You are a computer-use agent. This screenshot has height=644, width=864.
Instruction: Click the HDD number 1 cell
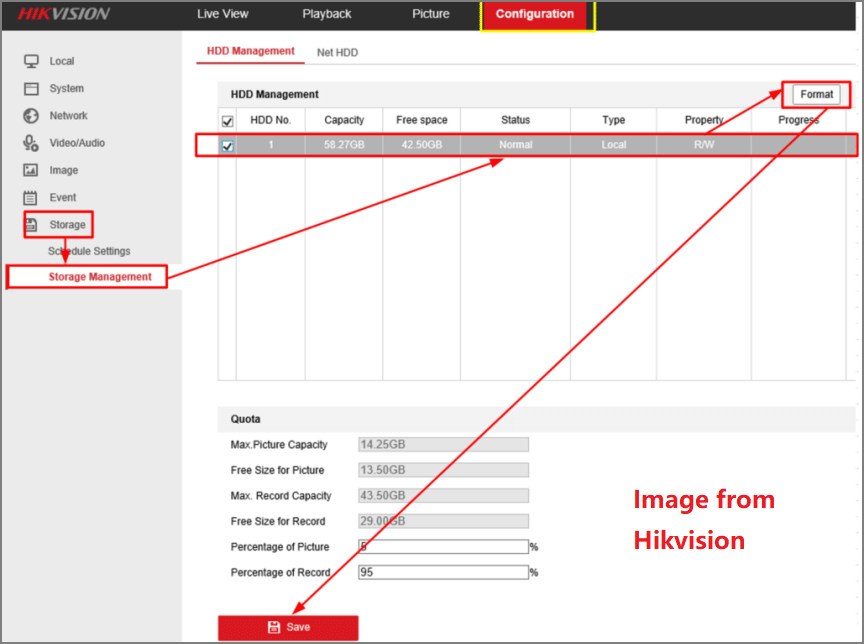point(271,145)
